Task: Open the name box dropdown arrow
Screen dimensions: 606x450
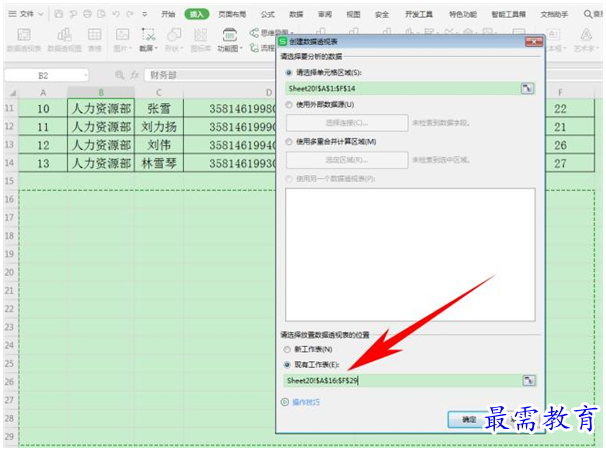Action: pyautogui.click(x=85, y=75)
